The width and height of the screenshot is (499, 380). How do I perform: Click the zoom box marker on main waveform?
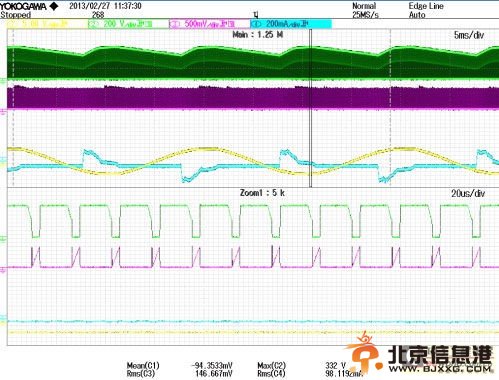click(311, 108)
